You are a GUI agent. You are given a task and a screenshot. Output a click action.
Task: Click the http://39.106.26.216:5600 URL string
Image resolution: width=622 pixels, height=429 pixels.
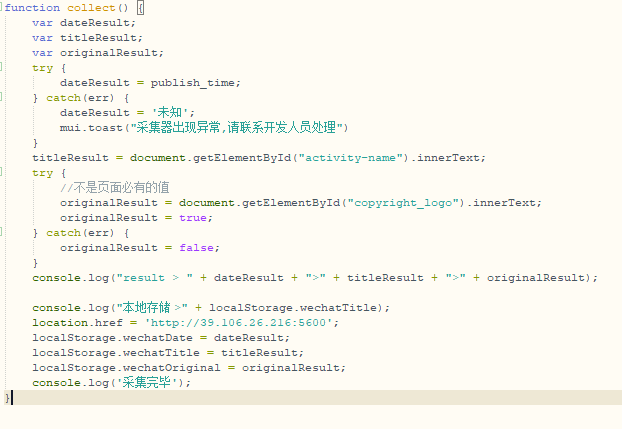click(x=243, y=323)
